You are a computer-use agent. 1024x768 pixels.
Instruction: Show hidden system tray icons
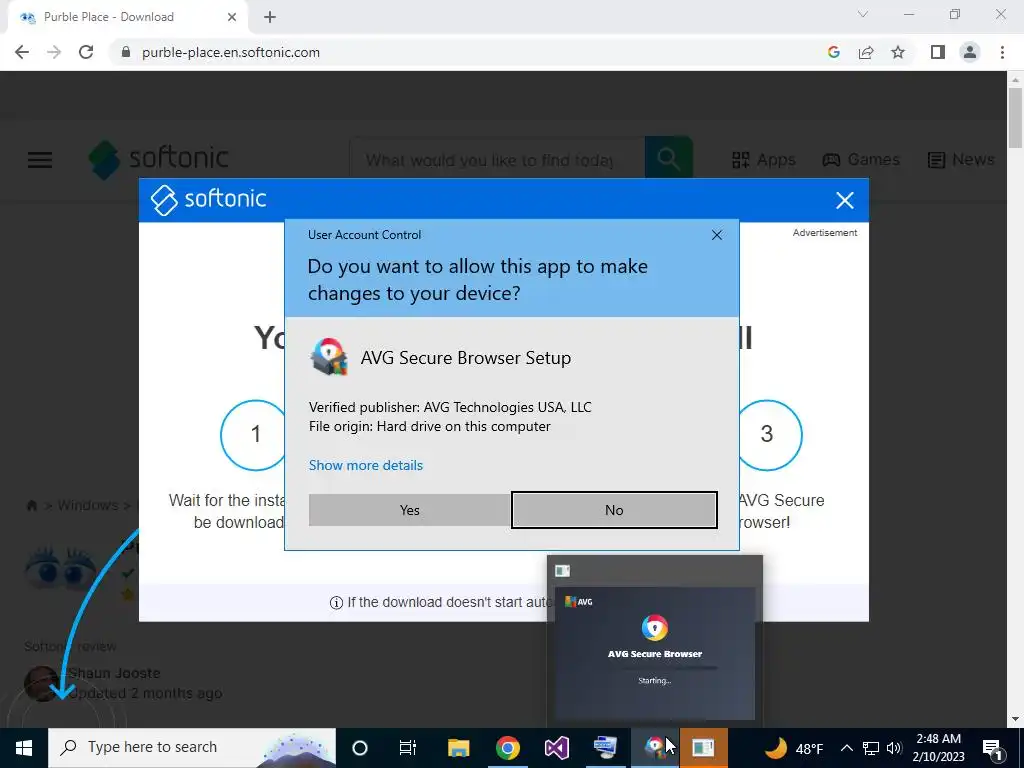pos(846,748)
